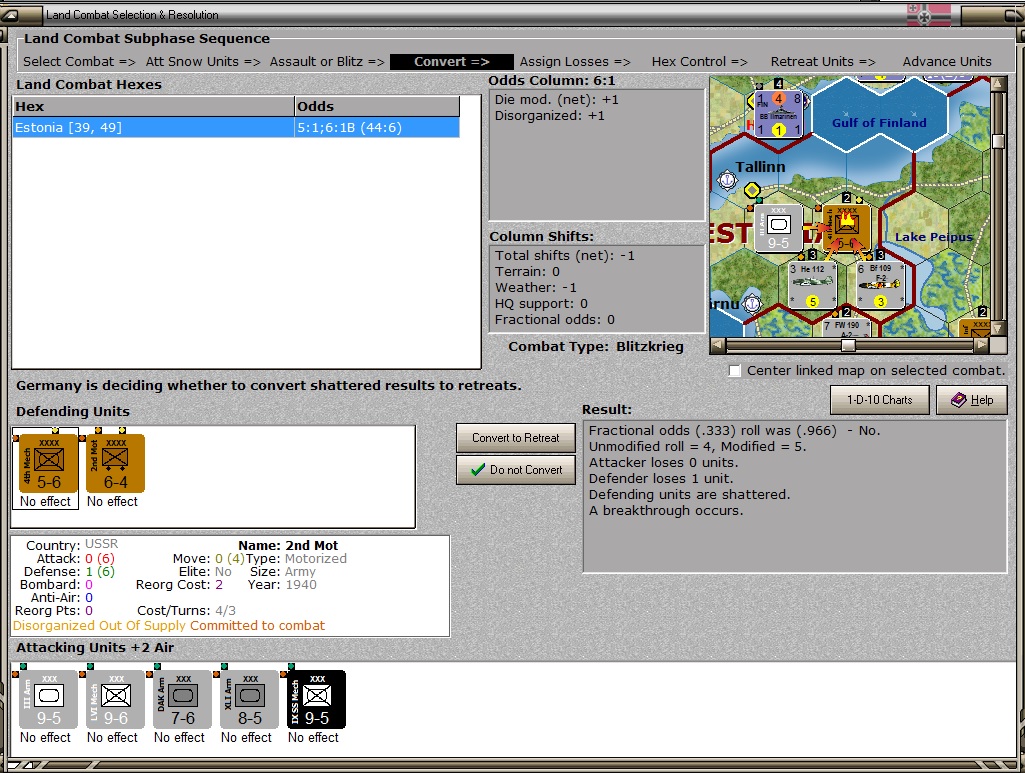Click the Select Combat subphase step
This screenshot has width=1025, height=773.
(79, 61)
